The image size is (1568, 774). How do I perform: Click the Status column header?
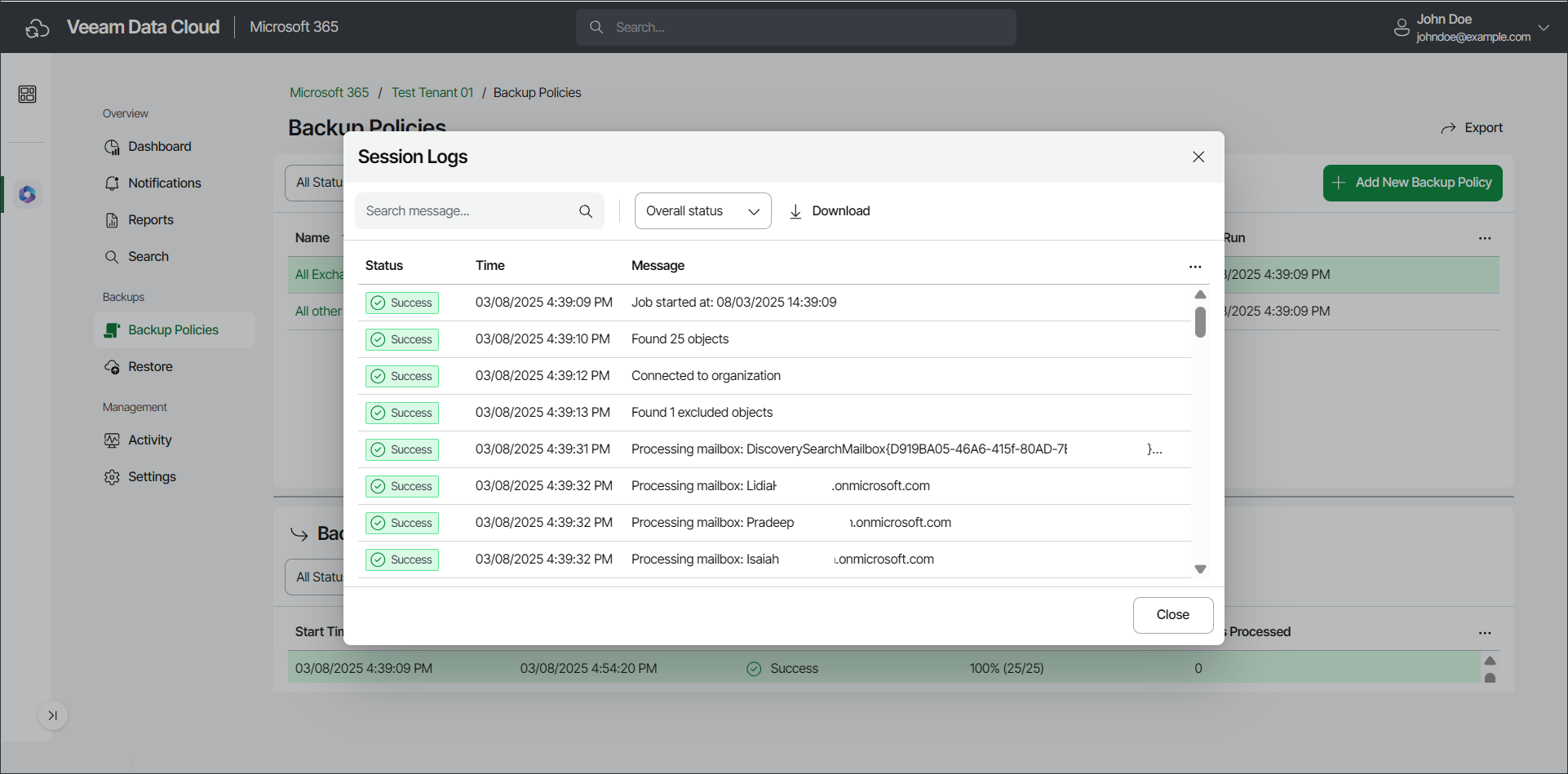[384, 266]
